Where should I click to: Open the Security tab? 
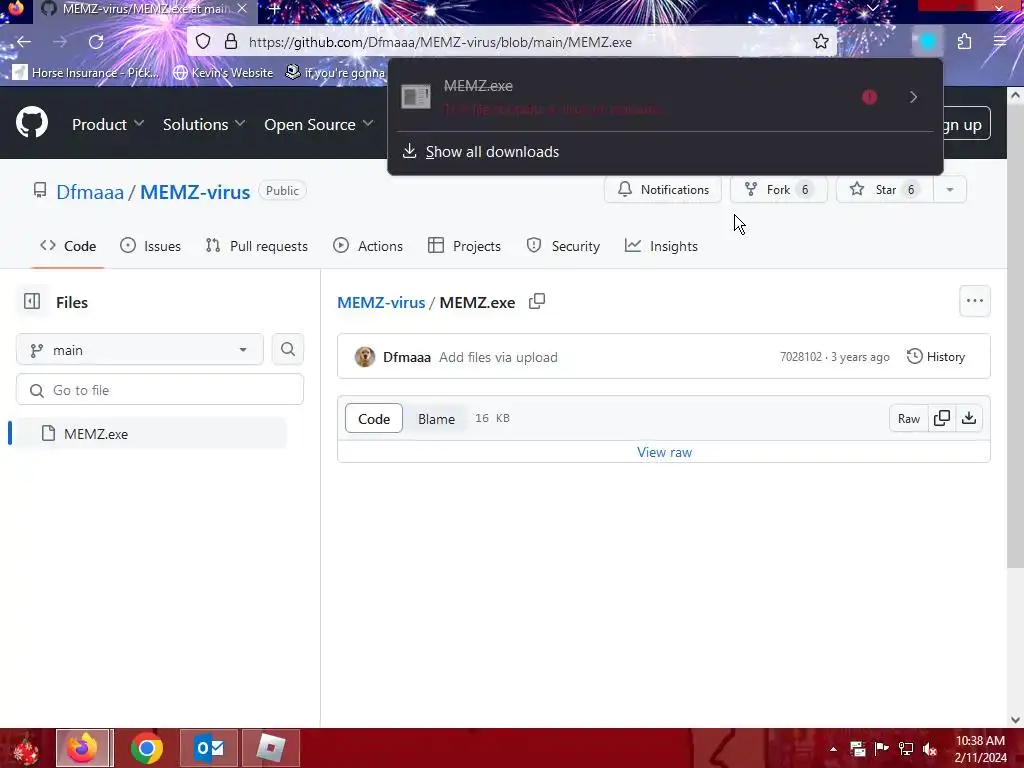tap(563, 246)
